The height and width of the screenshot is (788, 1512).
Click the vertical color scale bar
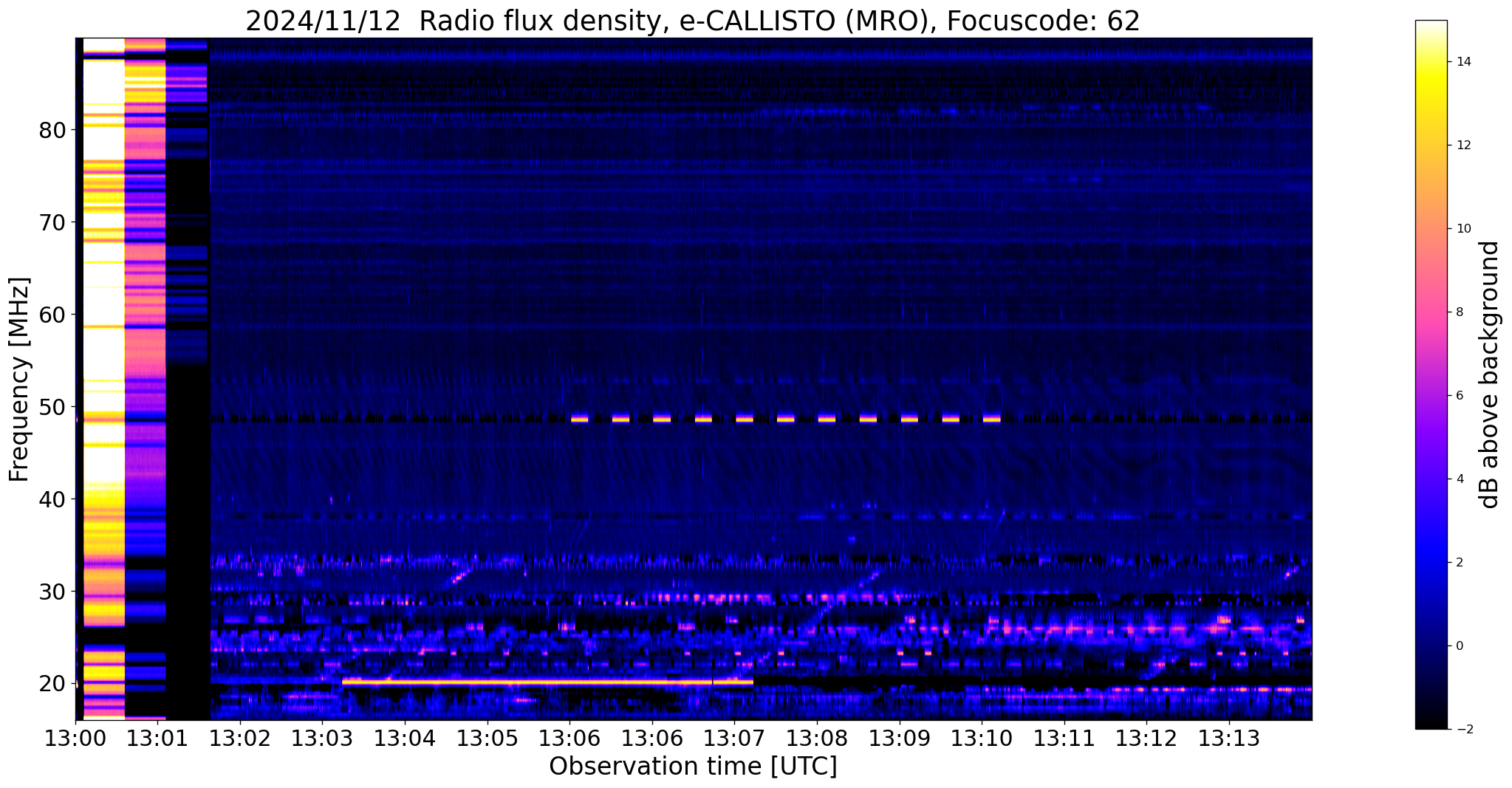(1431, 374)
